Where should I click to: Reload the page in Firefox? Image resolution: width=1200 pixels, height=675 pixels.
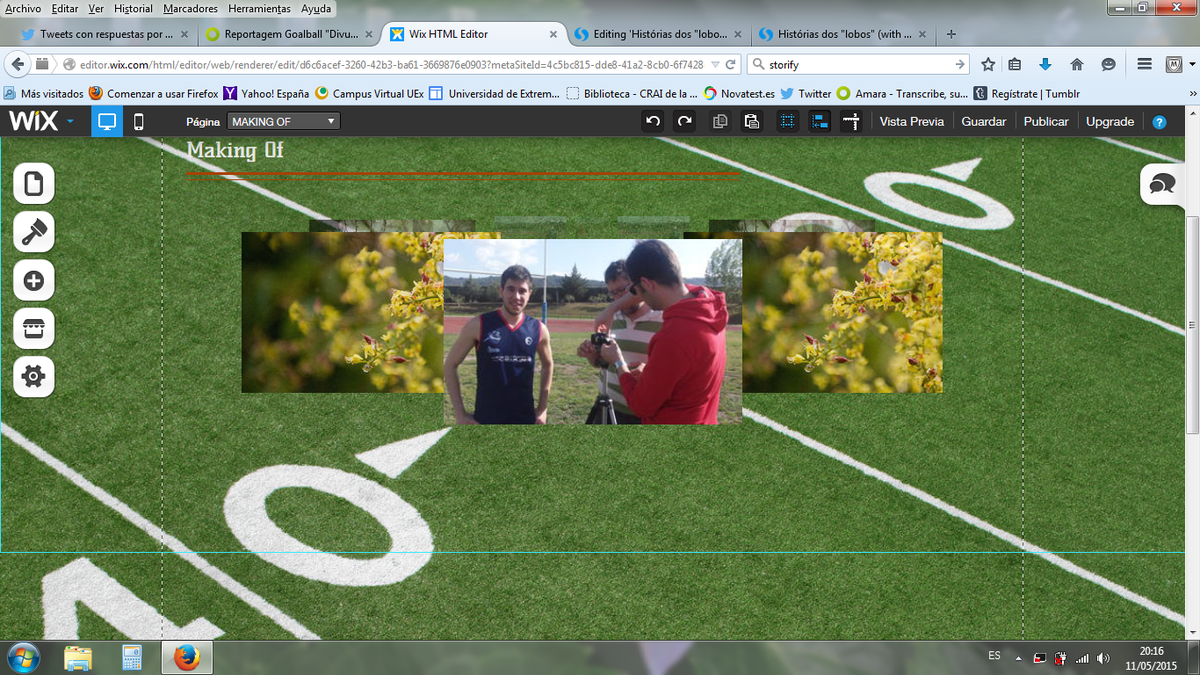pos(731,64)
